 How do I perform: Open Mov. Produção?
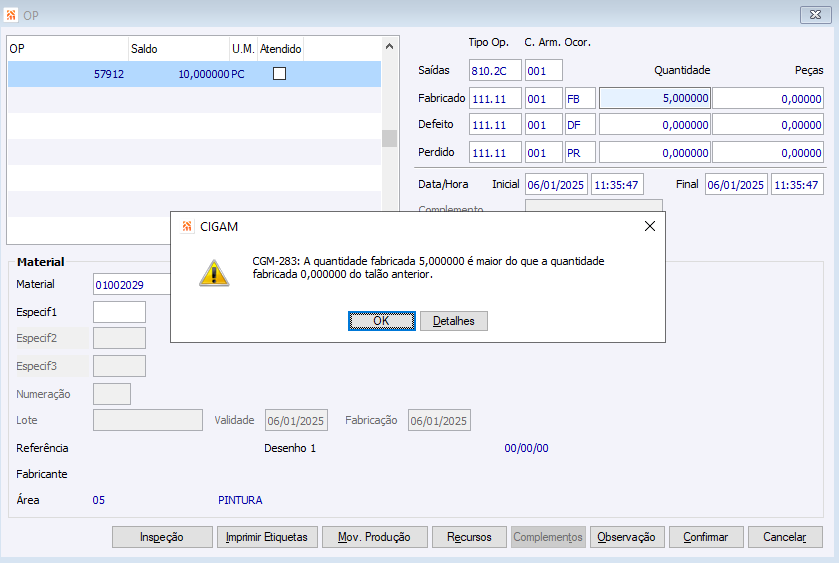[x=375, y=537]
